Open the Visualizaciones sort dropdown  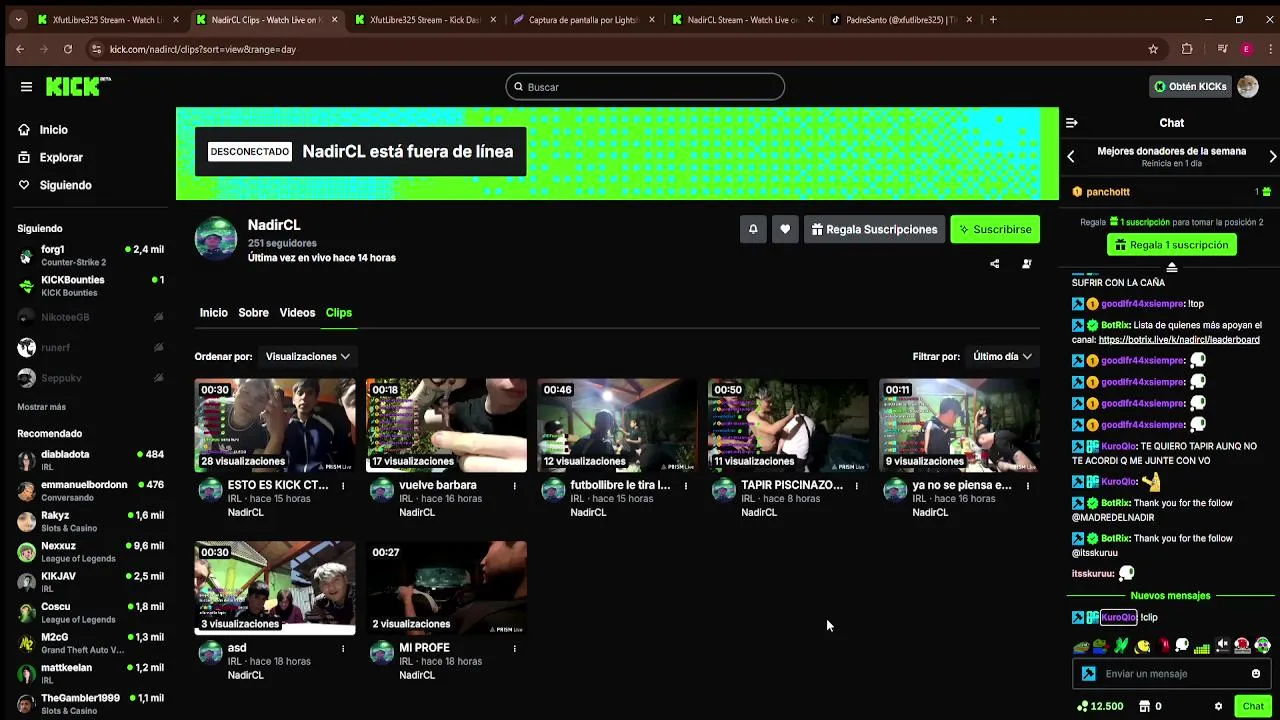(307, 356)
